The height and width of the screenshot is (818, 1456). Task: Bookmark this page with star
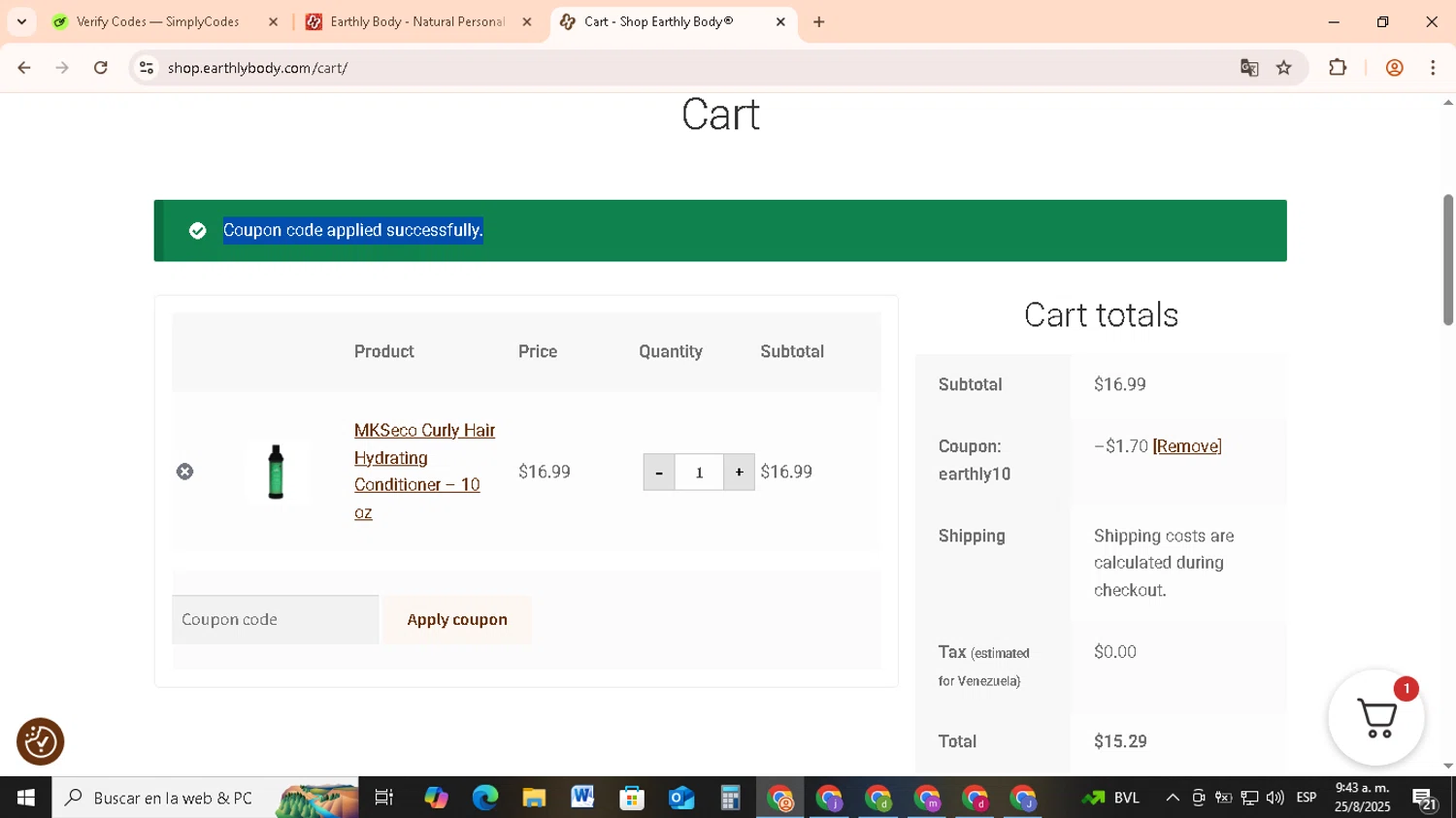tap(1284, 68)
